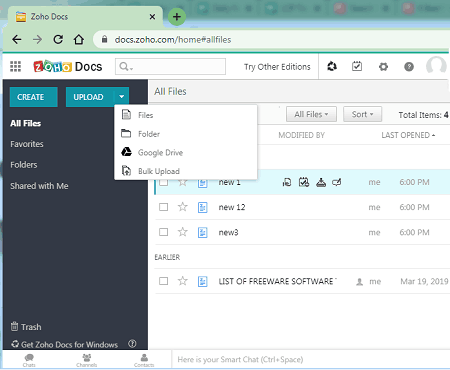Open Folders in the sidebar

(x=24, y=165)
